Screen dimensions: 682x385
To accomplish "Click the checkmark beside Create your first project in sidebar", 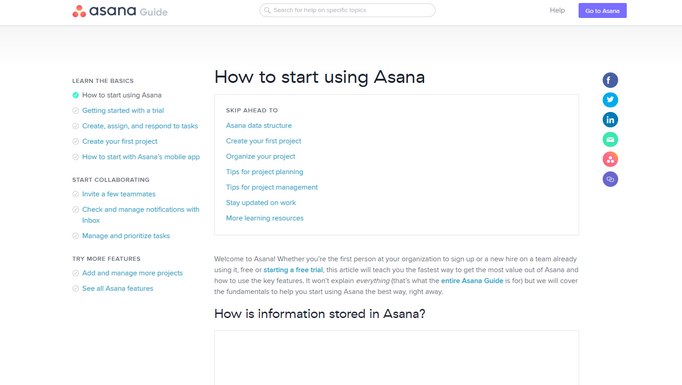I will (x=75, y=141).
